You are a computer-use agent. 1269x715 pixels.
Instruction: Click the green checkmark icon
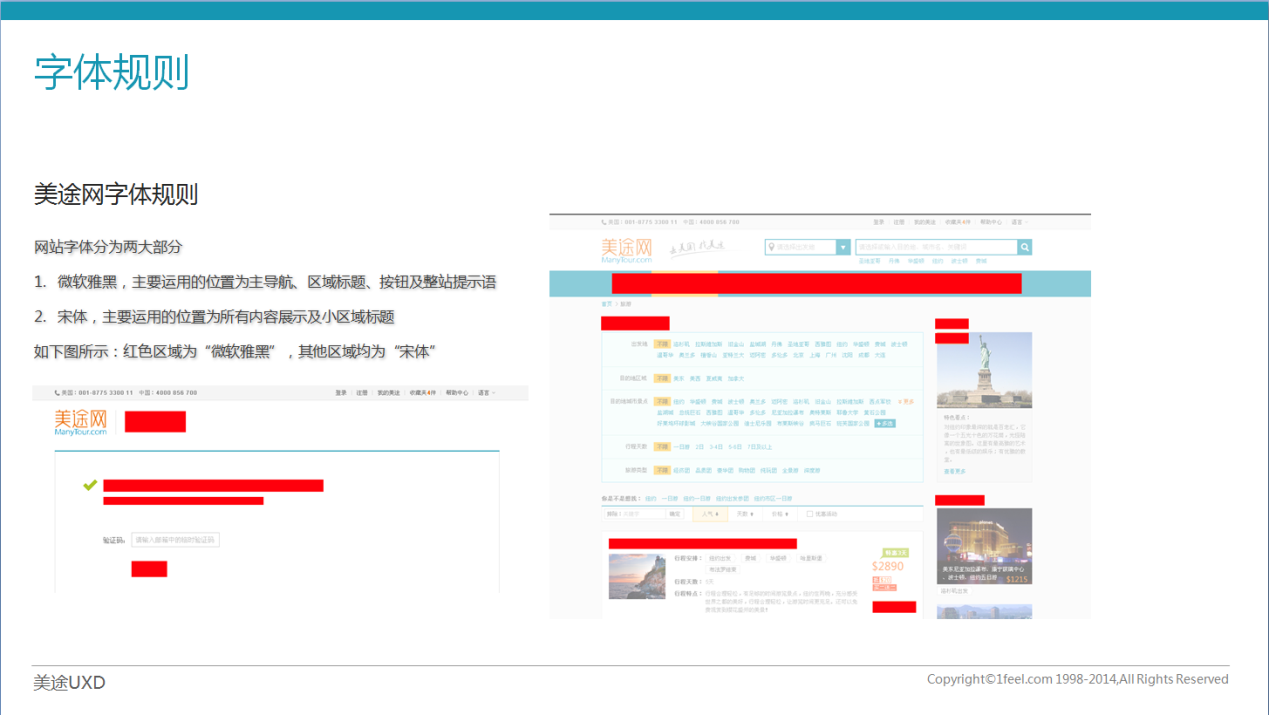(x=90, y=485)
